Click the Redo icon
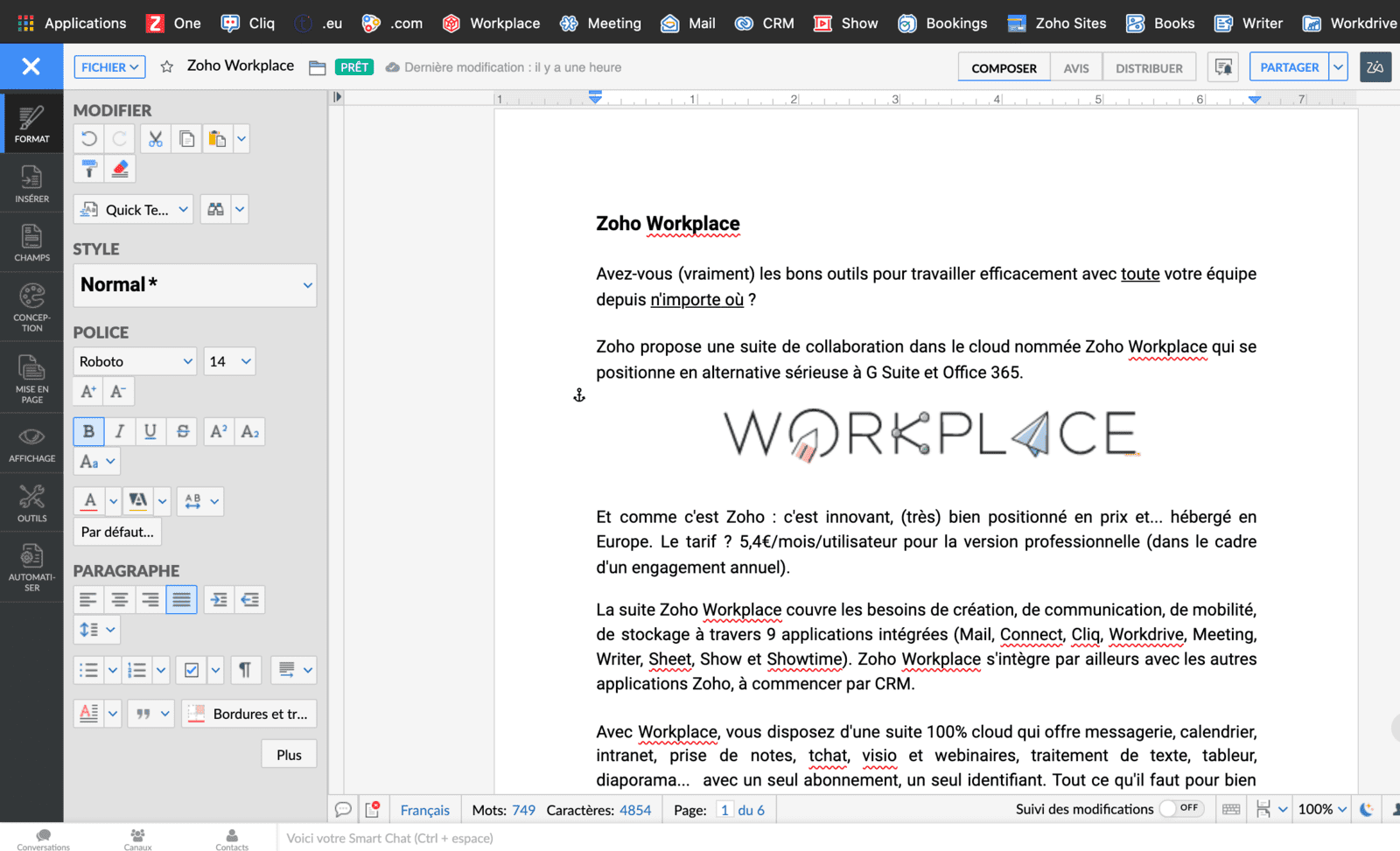The image size is (1400, 851). (x=120, y=139)
